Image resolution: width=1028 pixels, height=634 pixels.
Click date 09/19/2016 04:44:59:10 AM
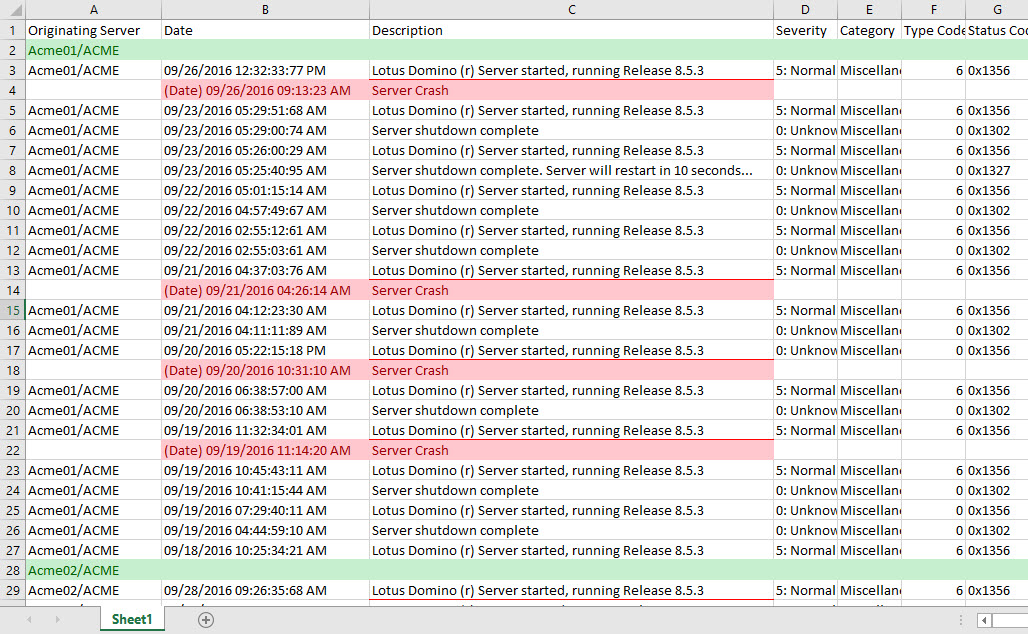pos(265,530)
